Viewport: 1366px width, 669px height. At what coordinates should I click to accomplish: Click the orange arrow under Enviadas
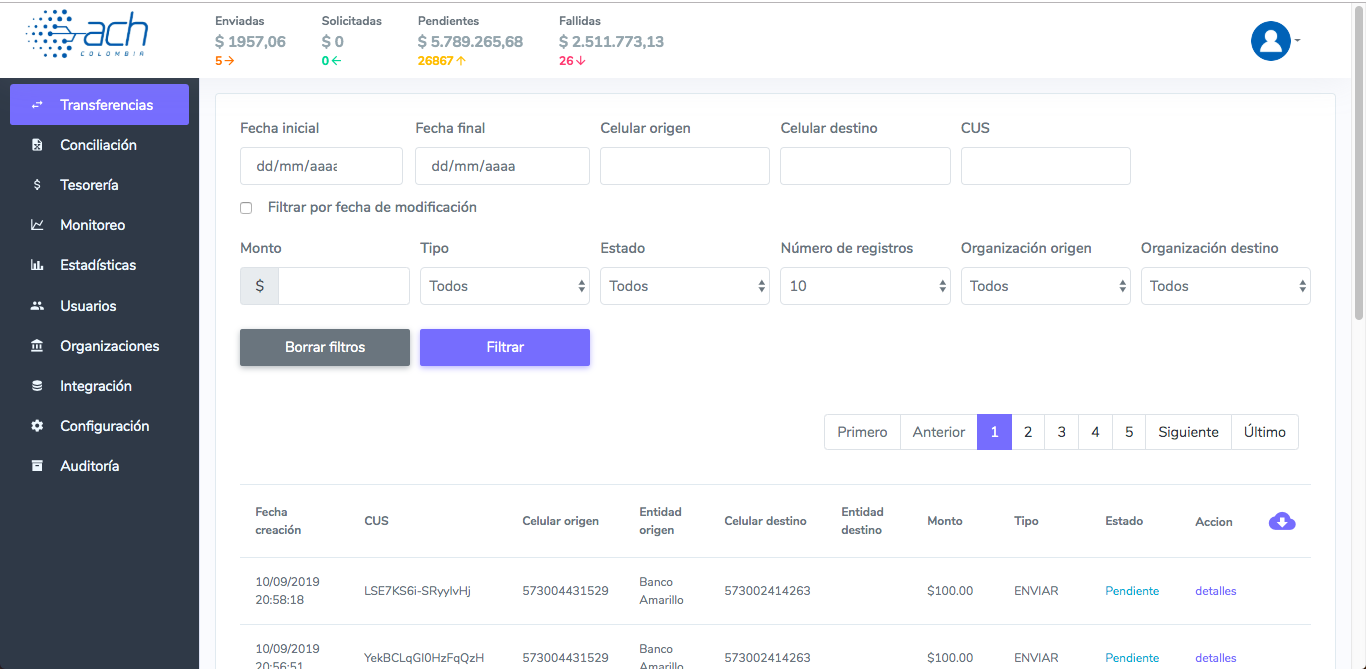(x=229, y=61)
